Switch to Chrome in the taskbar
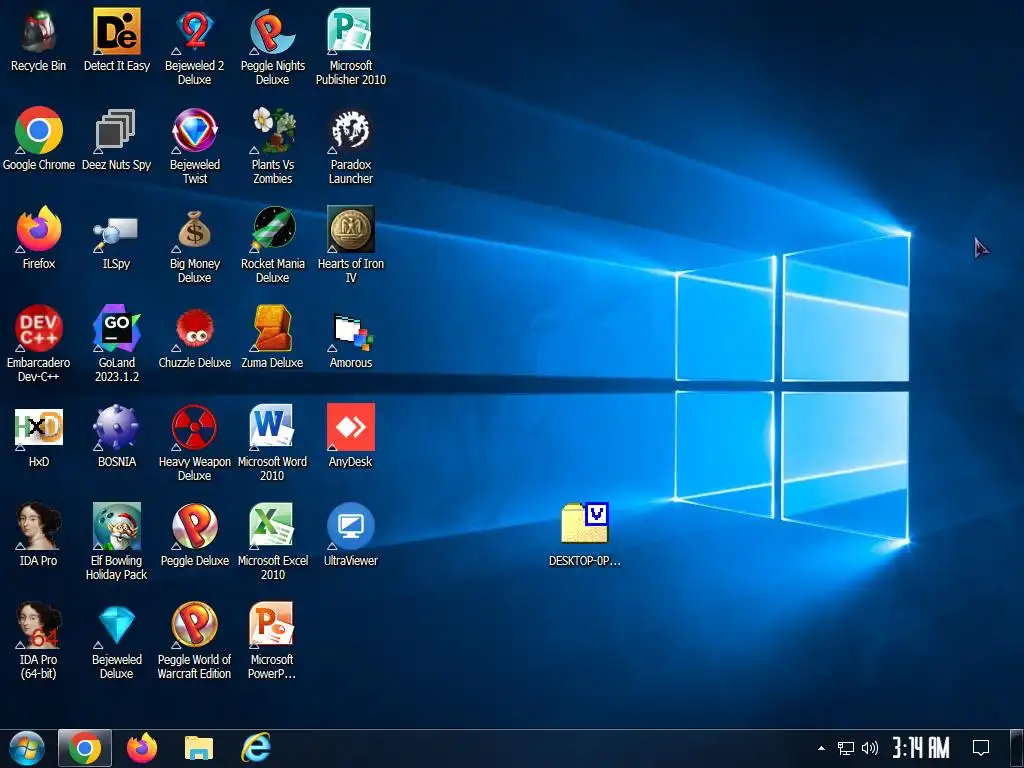 (85, 748)
